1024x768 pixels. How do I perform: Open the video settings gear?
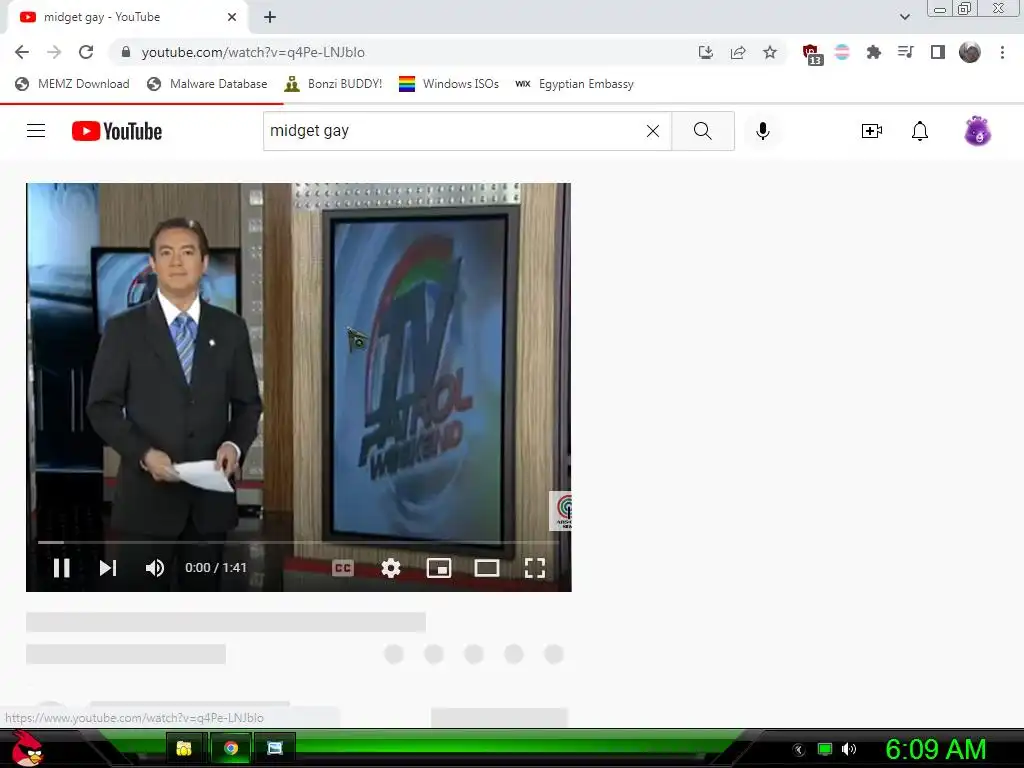(x=391, y=568)
